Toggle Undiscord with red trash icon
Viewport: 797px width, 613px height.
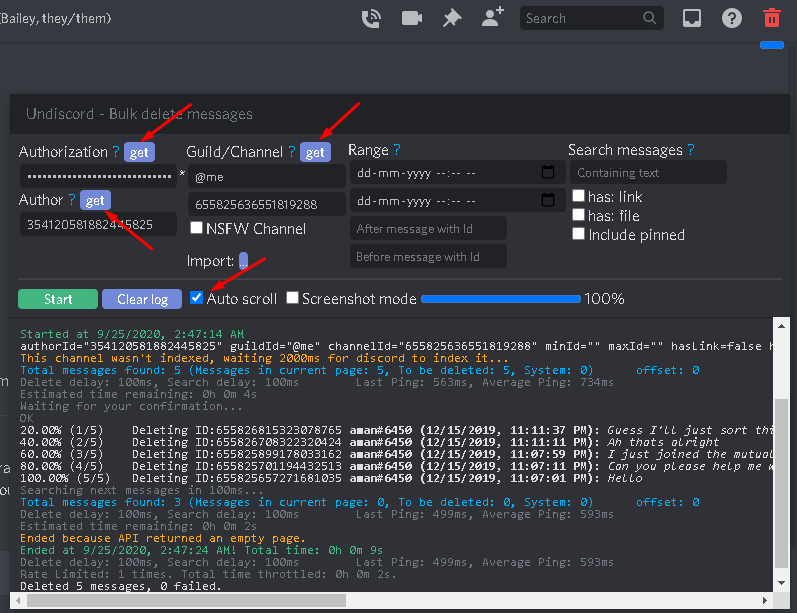(x=772, y=18)
